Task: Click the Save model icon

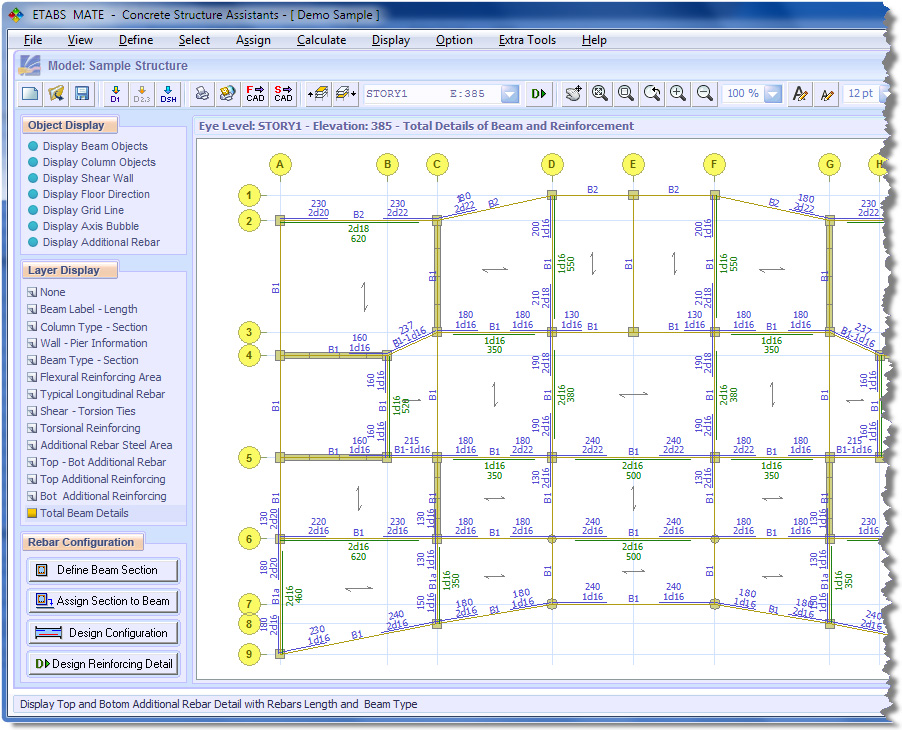Action: (82, 94)
